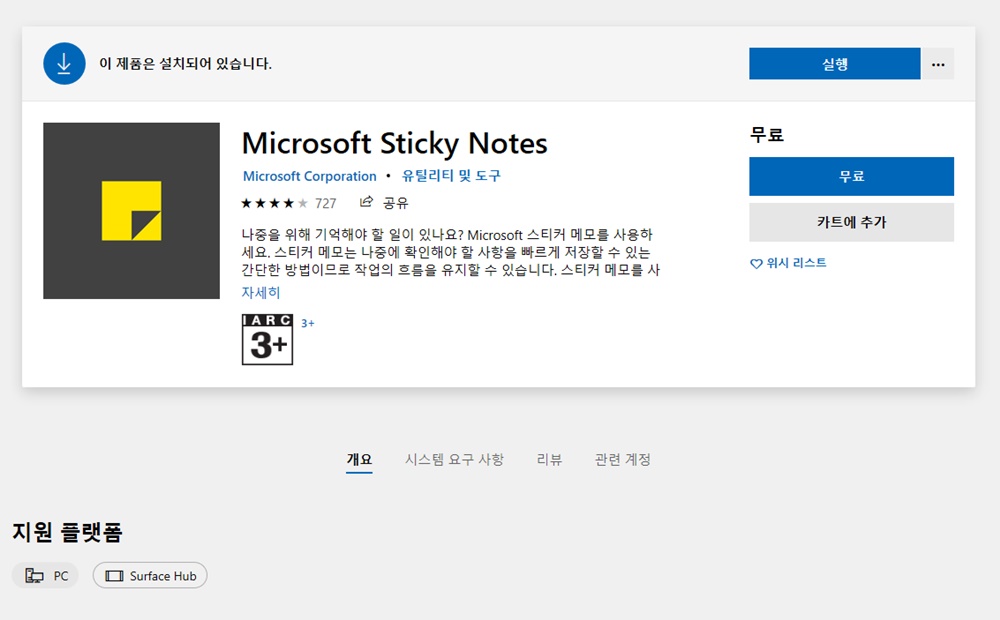This screenshot has height=620, width=1000.
Task: Expand description with 자세히 link
Action: coord(261,292)
